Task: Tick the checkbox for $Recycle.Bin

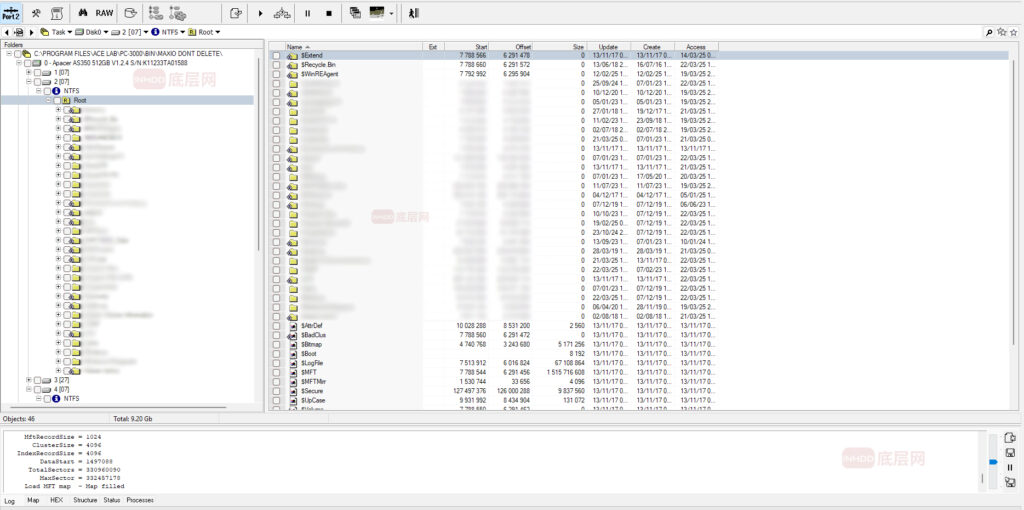Action: 277,64
